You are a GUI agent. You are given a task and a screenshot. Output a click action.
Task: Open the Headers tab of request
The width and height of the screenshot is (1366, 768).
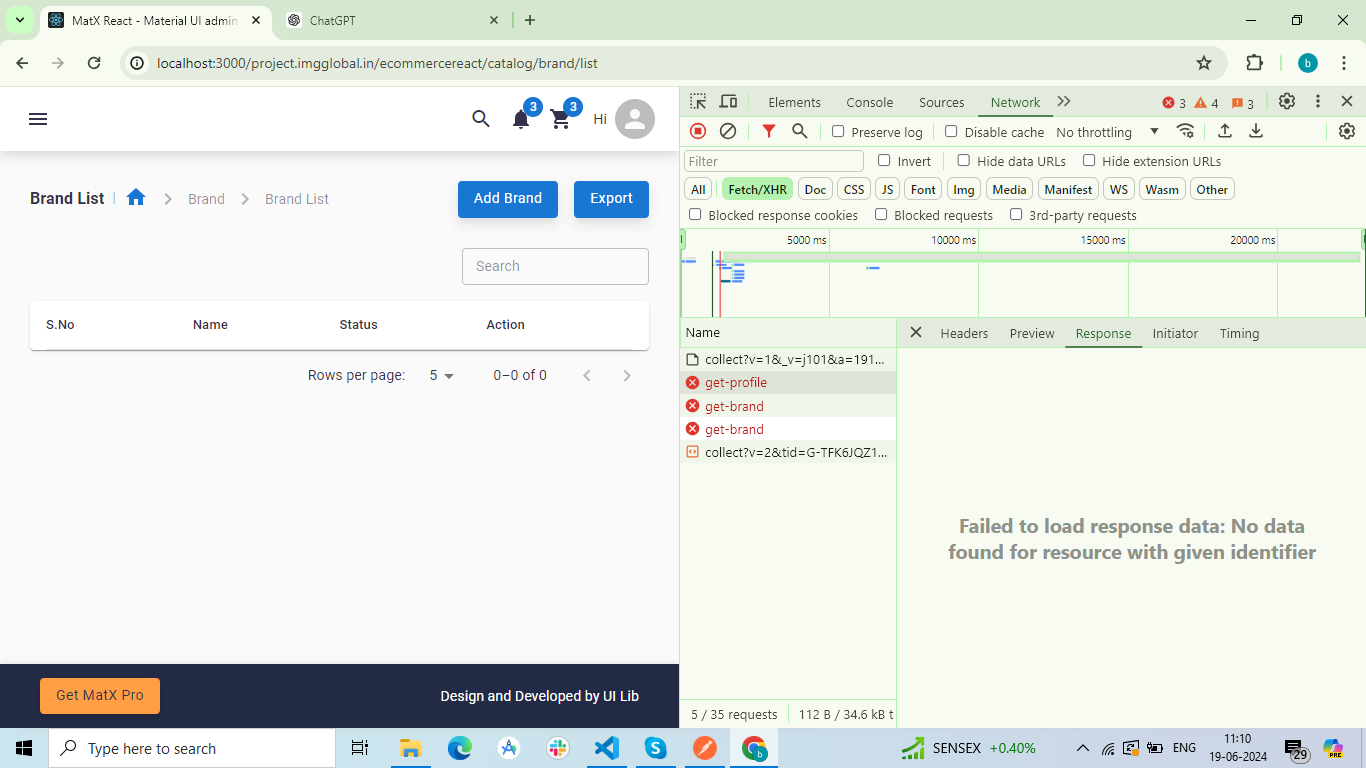coord(964,333)
